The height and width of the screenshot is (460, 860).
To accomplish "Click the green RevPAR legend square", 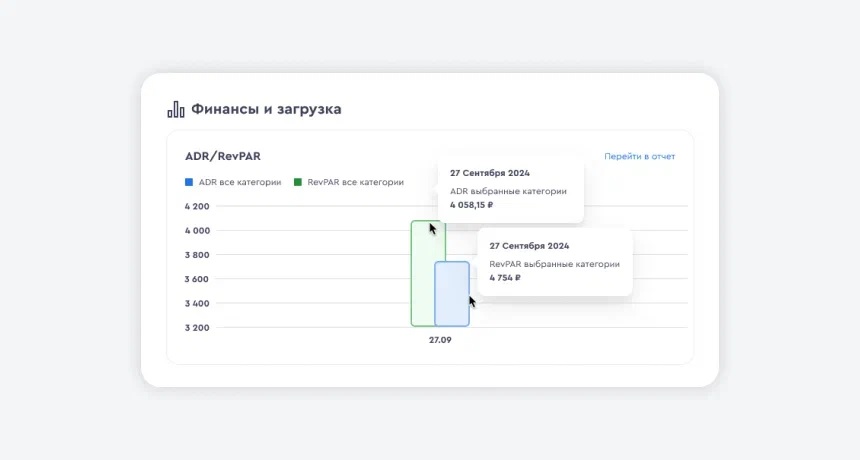I will [298, 182].
